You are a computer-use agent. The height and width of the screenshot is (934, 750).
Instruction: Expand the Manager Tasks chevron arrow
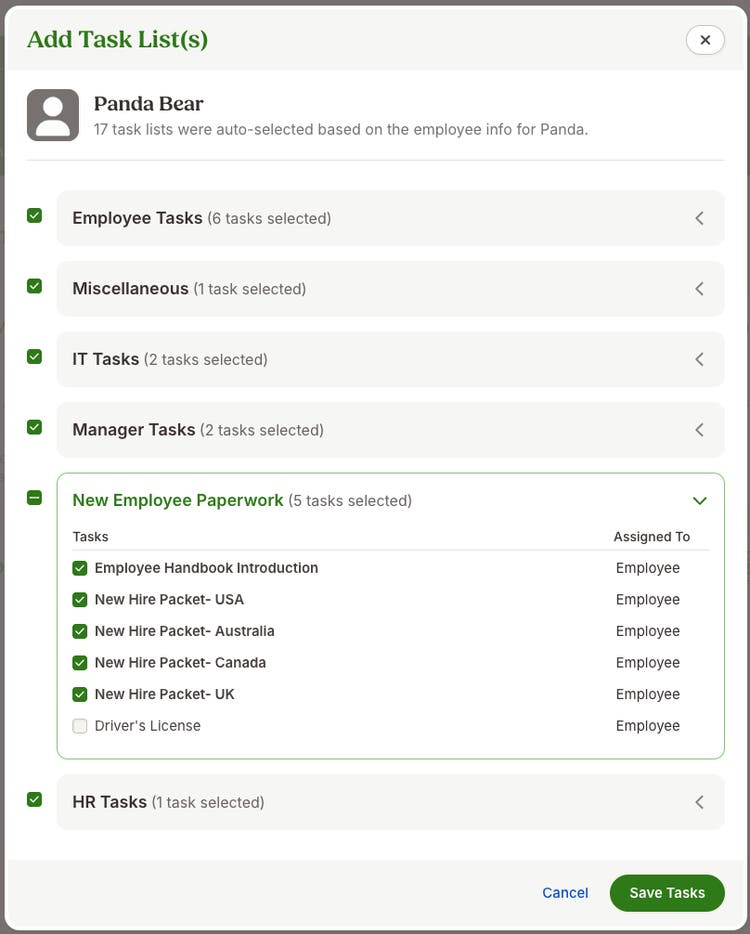(x=699, y=430)
